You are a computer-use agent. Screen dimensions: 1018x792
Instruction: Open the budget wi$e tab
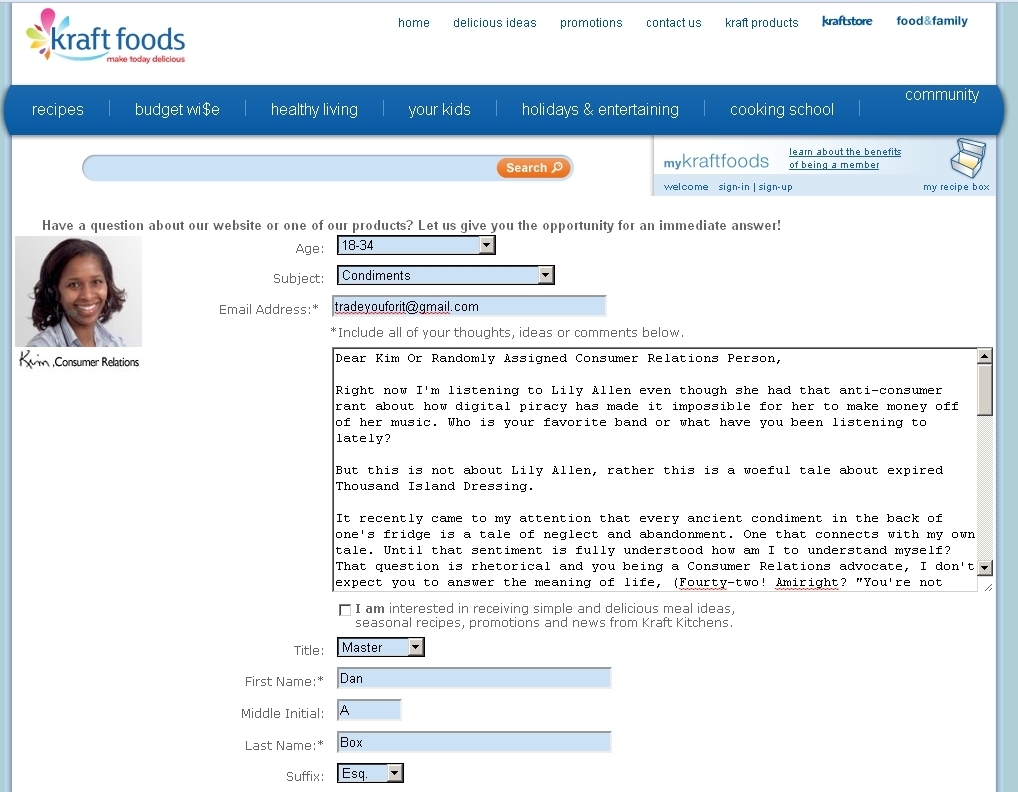coord(177,109)
